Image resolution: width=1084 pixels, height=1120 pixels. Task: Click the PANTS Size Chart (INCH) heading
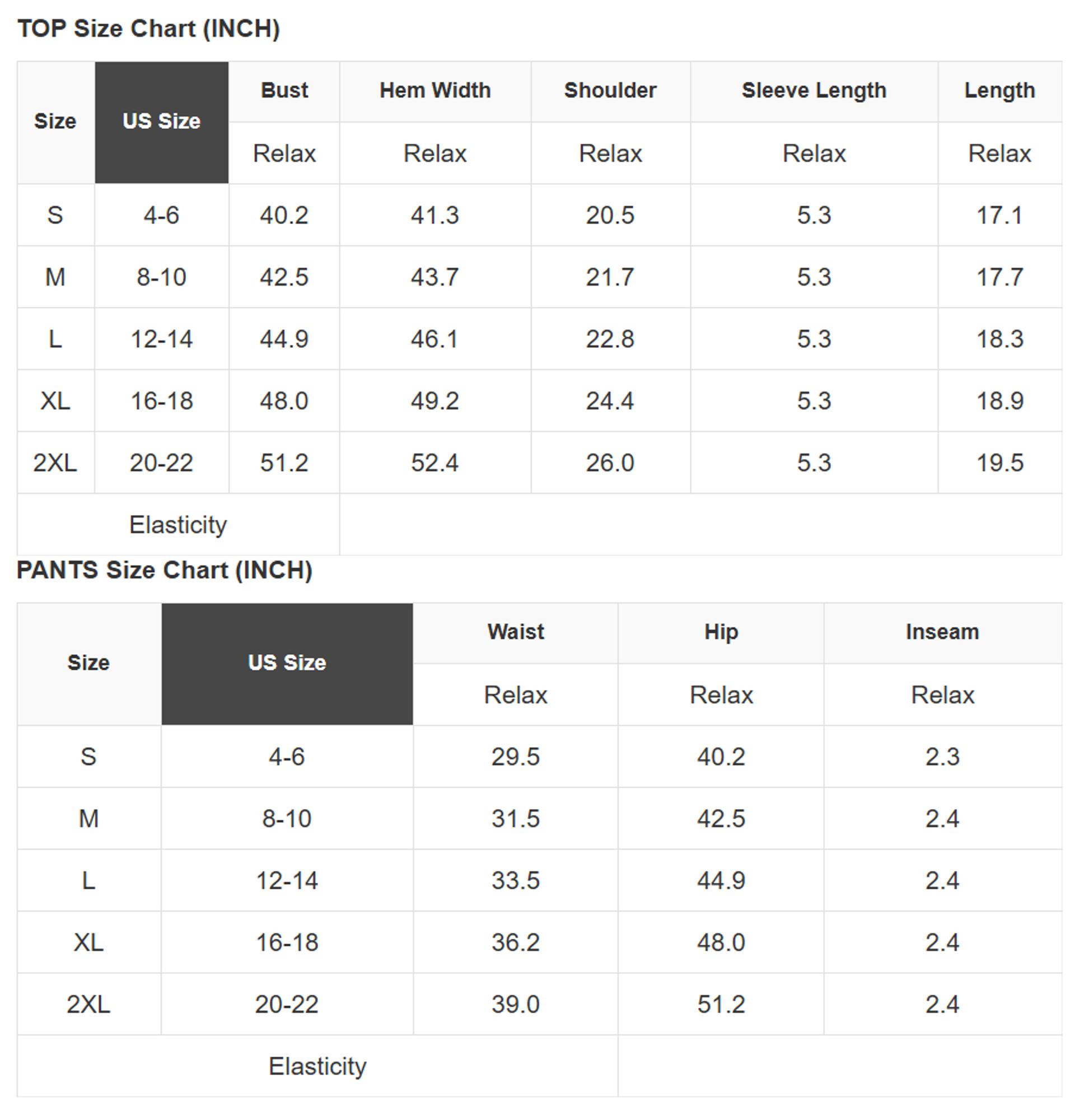tap(165, 570)
